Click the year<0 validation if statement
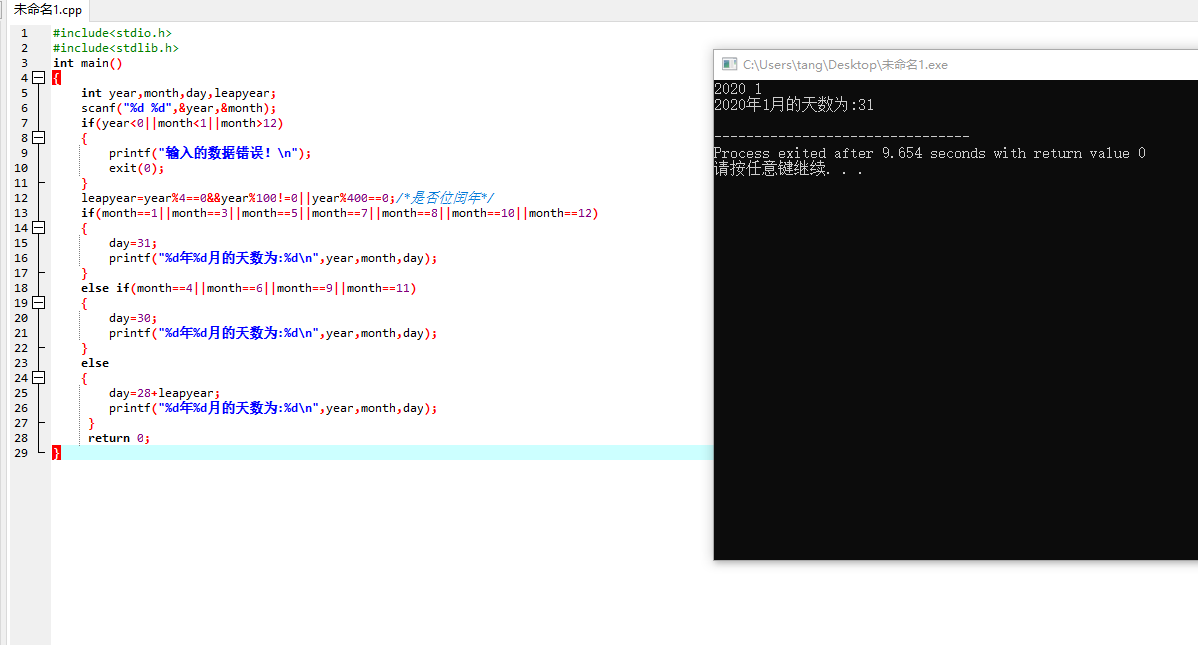The height and width of the screenshot is (645, 1198). pyautogui.click(x=182, y=123)
